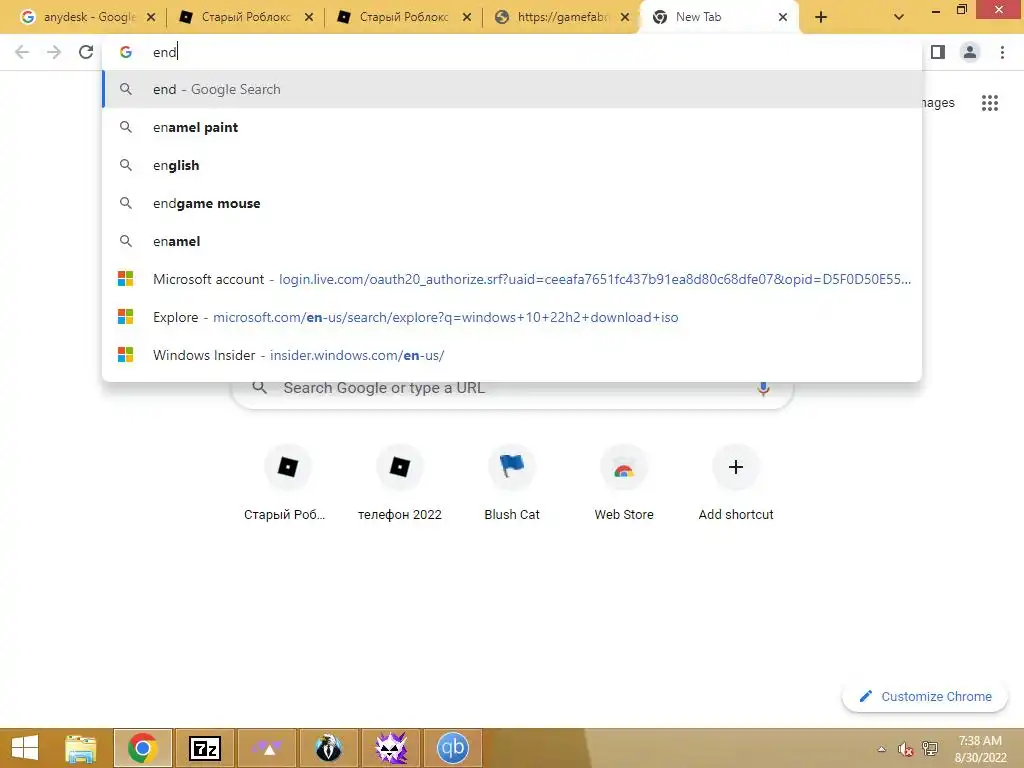Viewport: 1024px width, 768px height.
Task: Show hidden tray icons arrow
Action: pos(882,749)
